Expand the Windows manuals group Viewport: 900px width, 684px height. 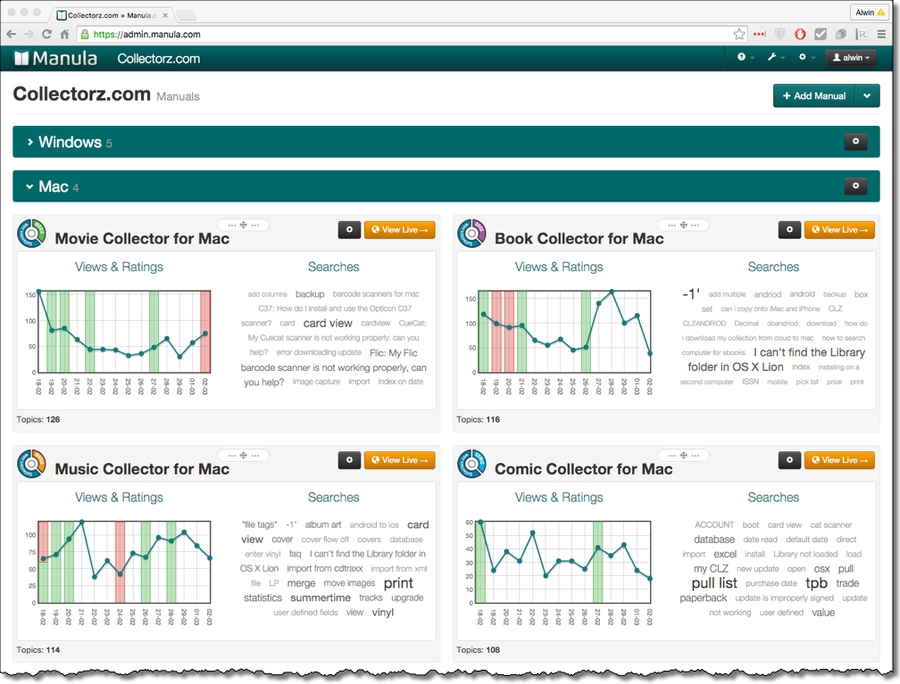(69, 142)
